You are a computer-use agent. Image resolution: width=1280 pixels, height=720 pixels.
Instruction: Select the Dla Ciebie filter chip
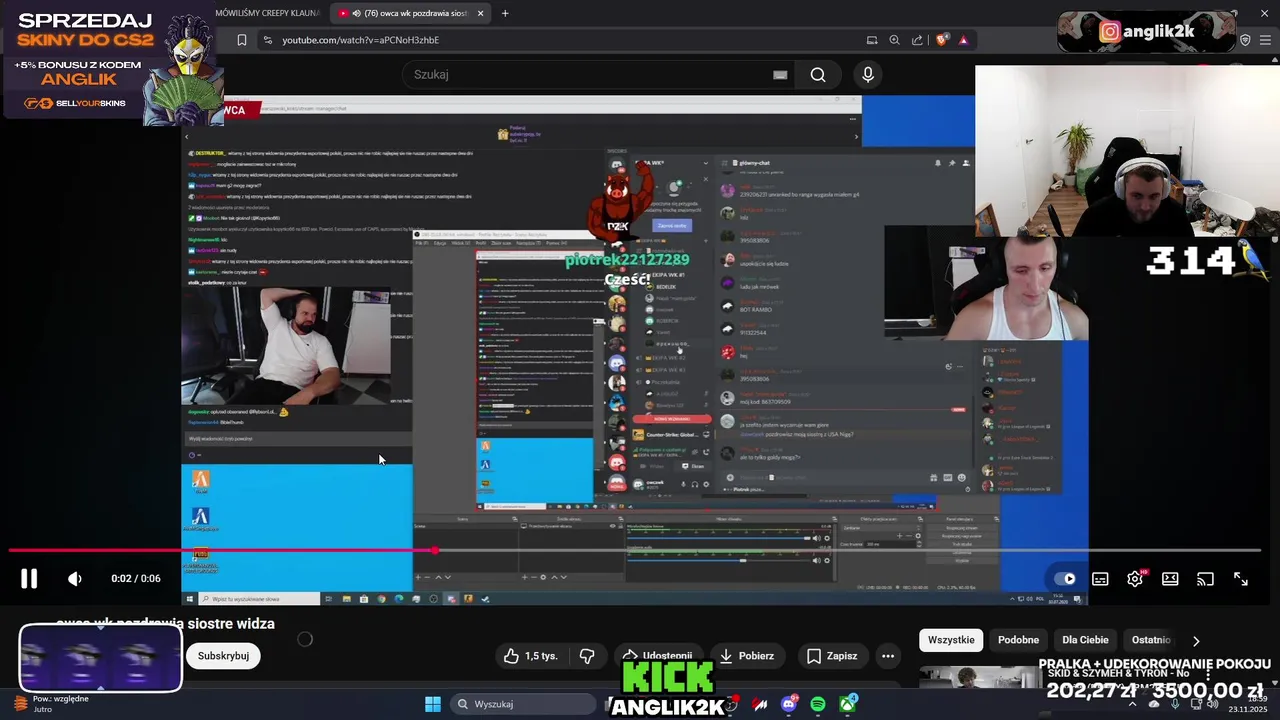pyautogui.click(x=1085, y=640)
